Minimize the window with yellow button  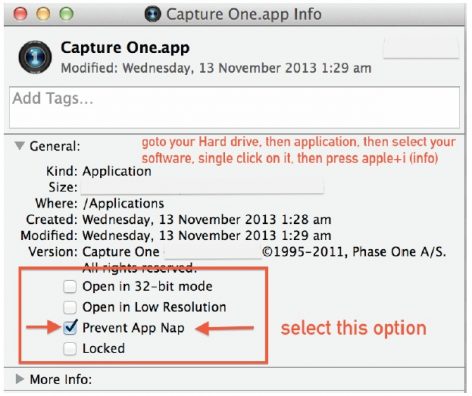click(43, 14)
